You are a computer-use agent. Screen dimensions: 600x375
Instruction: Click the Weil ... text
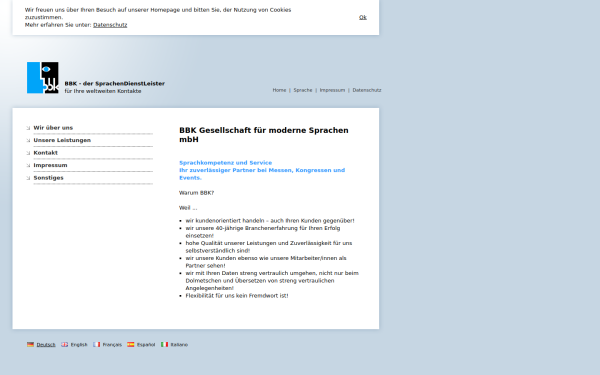[x=188, y=208]
